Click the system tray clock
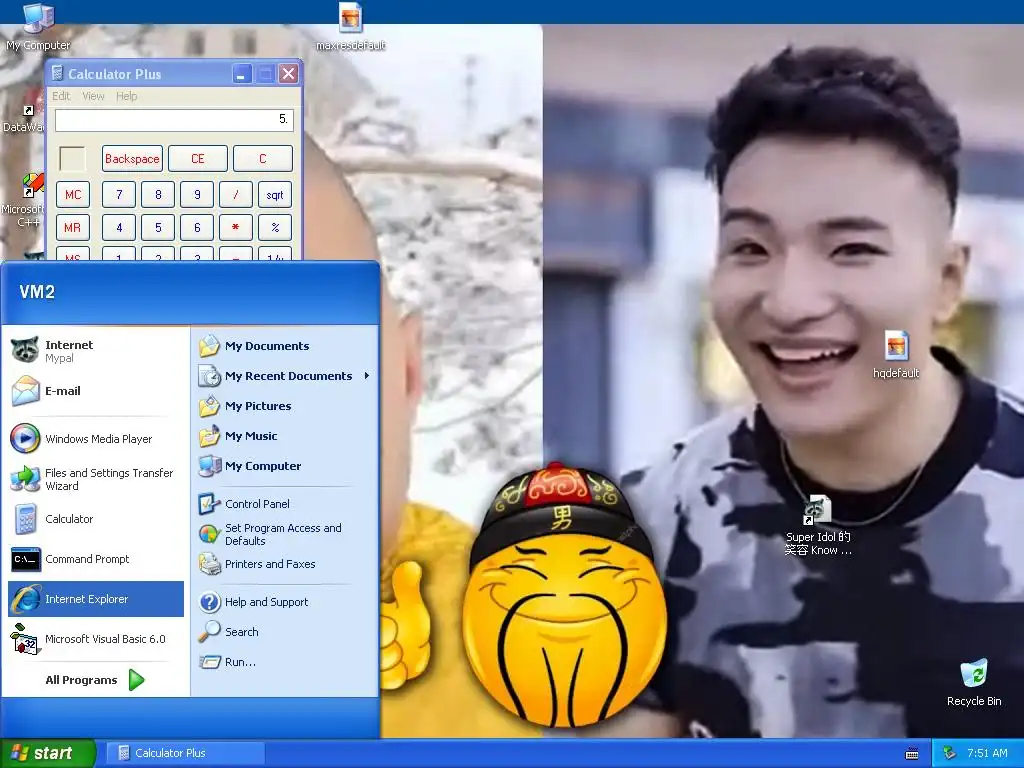 987,753
